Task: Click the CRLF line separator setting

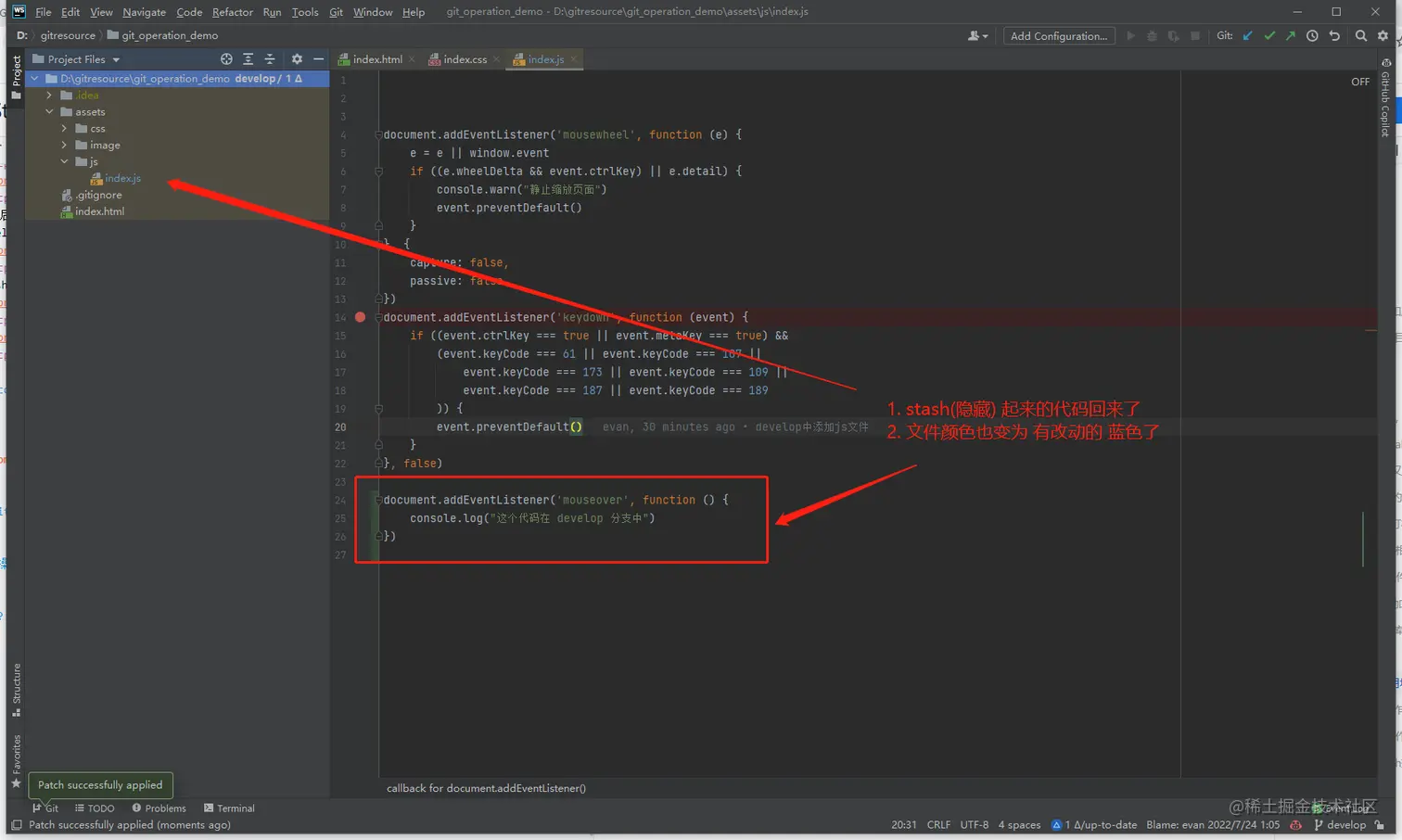Action: 938,825
